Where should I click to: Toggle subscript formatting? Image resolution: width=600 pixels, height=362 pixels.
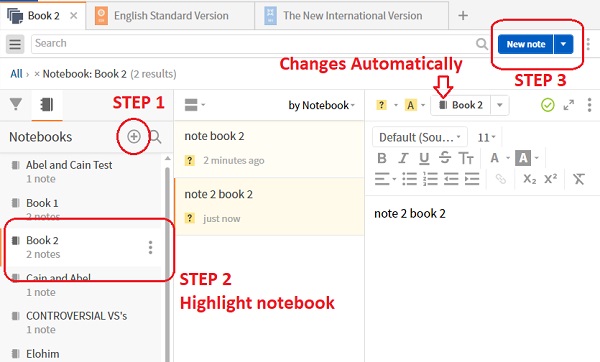tap(530, 179)
